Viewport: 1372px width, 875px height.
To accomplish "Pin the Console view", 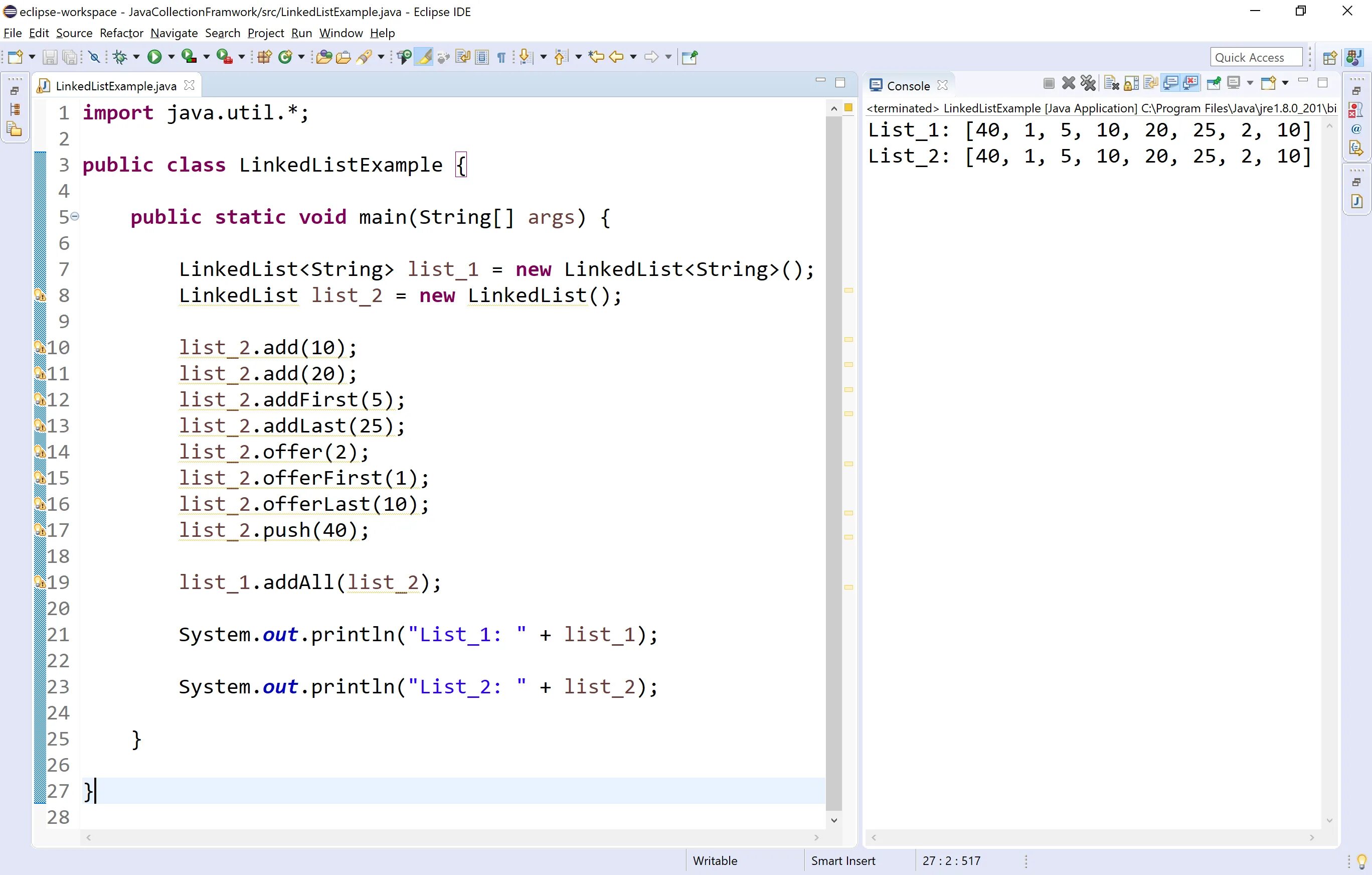I will click(x=1214, y=83).
